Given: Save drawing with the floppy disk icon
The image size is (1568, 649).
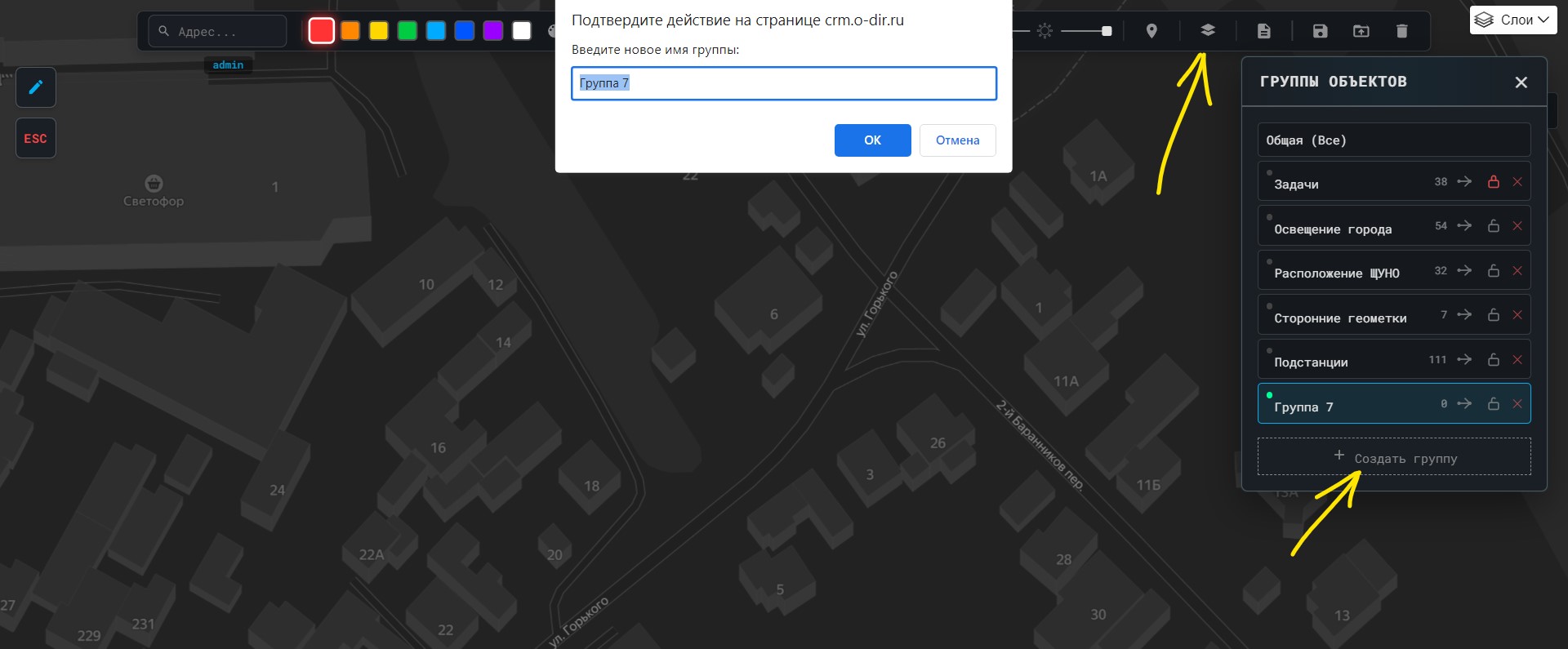Looking at the screenshot, I should click(x=1320, y=31).
